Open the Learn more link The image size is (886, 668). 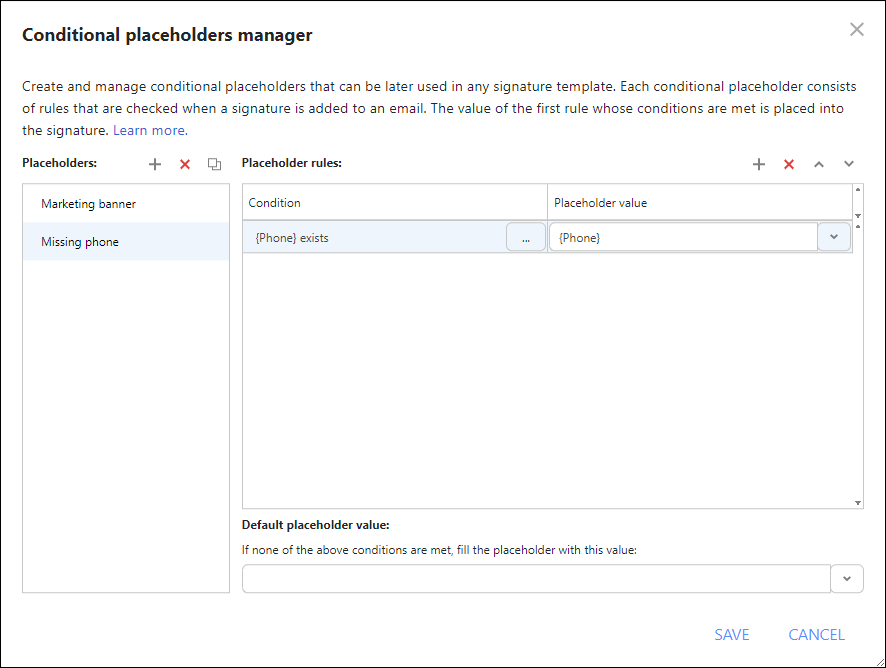pos(148,130)
